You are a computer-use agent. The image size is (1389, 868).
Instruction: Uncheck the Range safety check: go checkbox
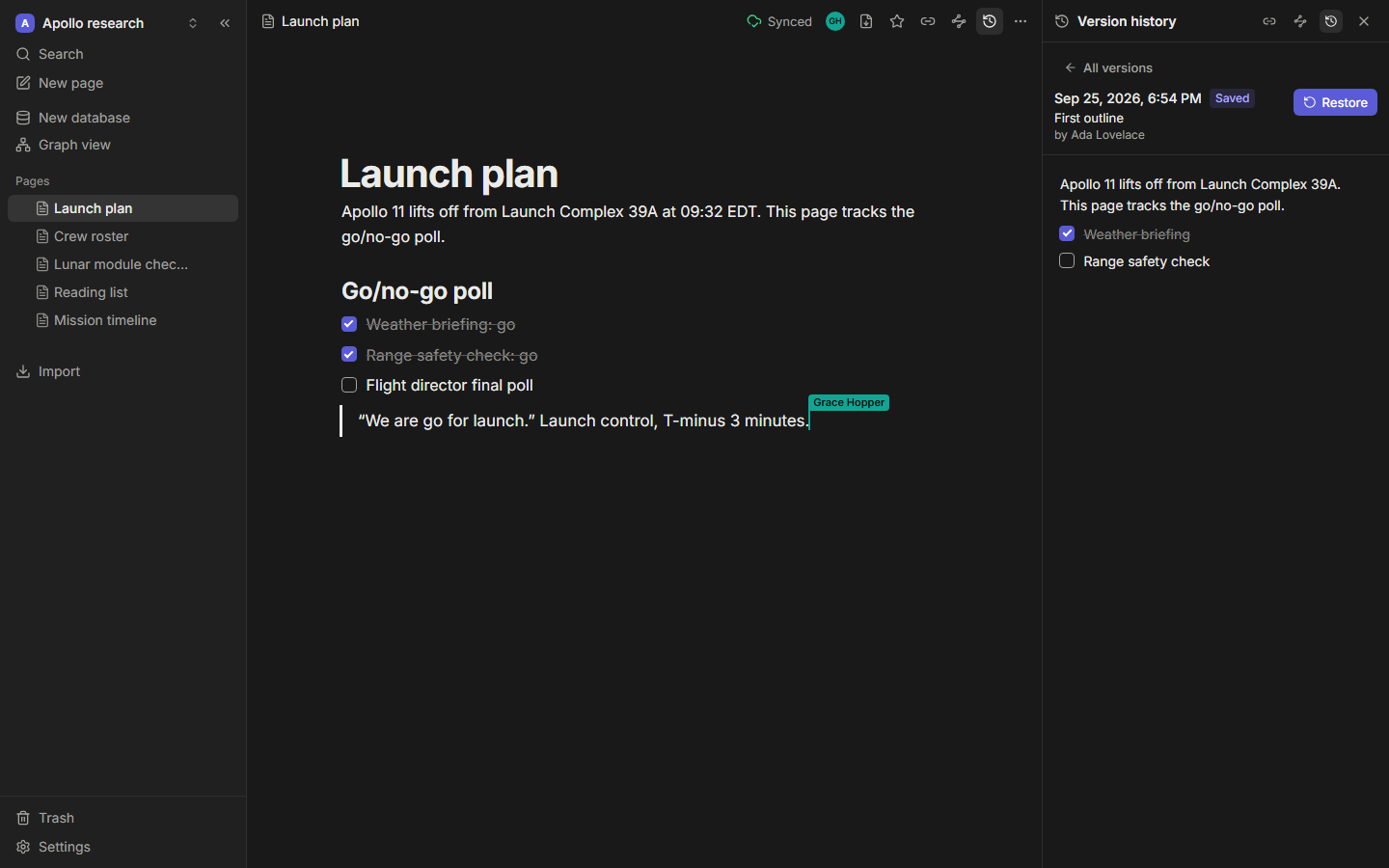[349, 354]
